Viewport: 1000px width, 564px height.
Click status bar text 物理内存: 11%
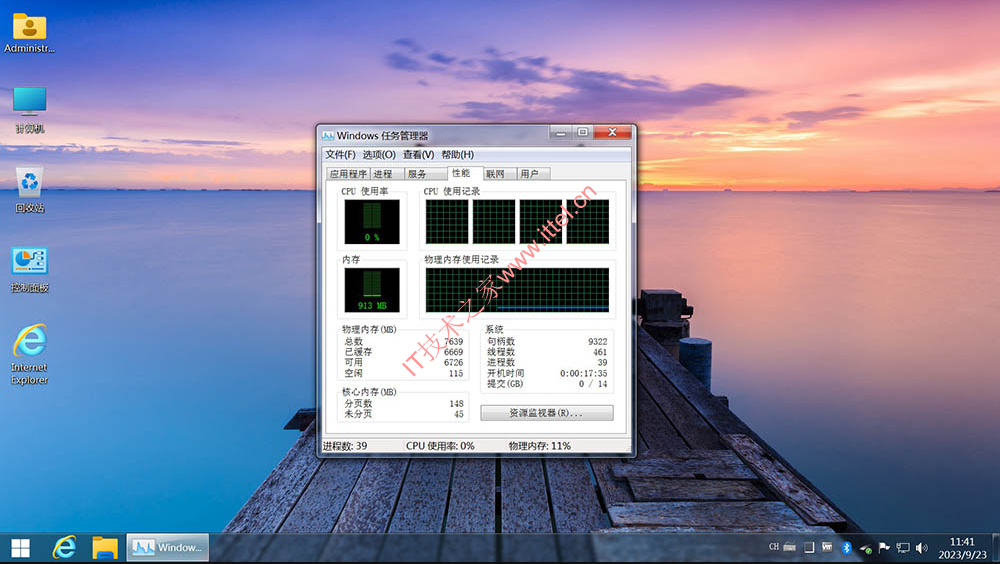tap(540, 445)
